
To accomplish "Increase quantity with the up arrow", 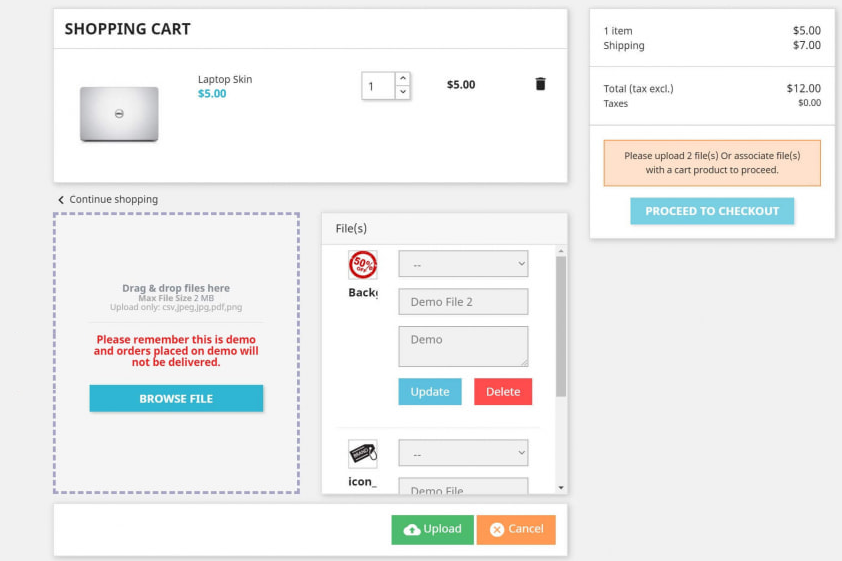I will coord(402,78).
